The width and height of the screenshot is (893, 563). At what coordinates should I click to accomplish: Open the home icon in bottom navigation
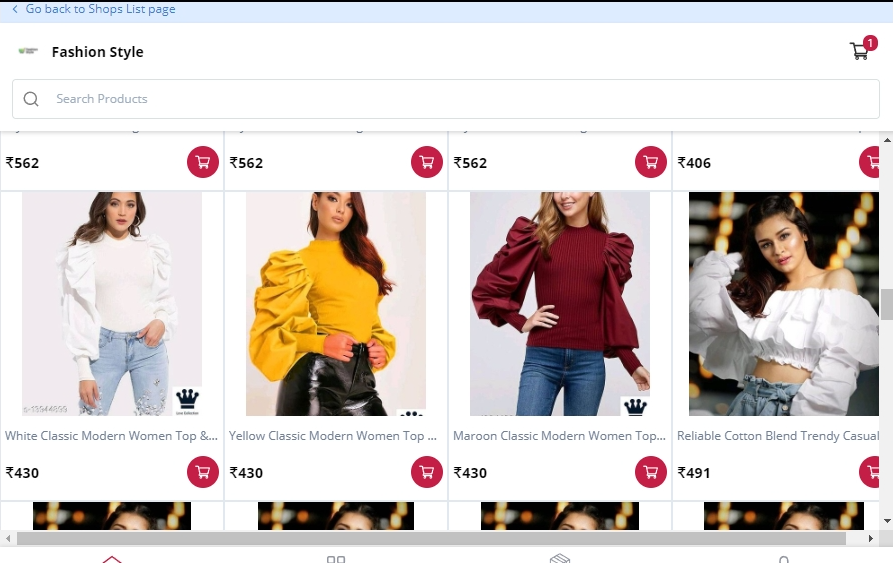[112, 559]
